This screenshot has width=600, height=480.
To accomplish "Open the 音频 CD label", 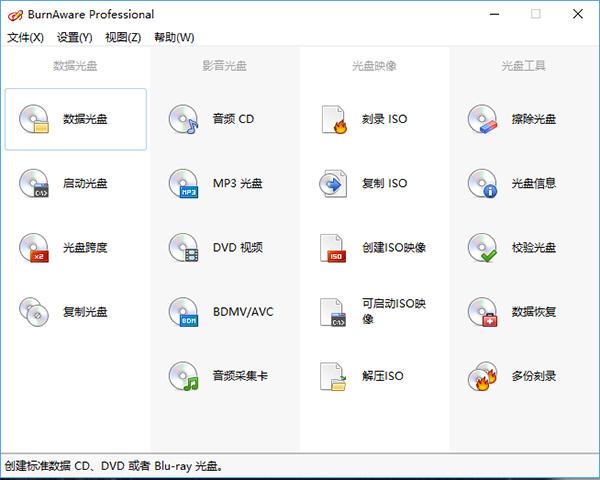I will [233, 119].
